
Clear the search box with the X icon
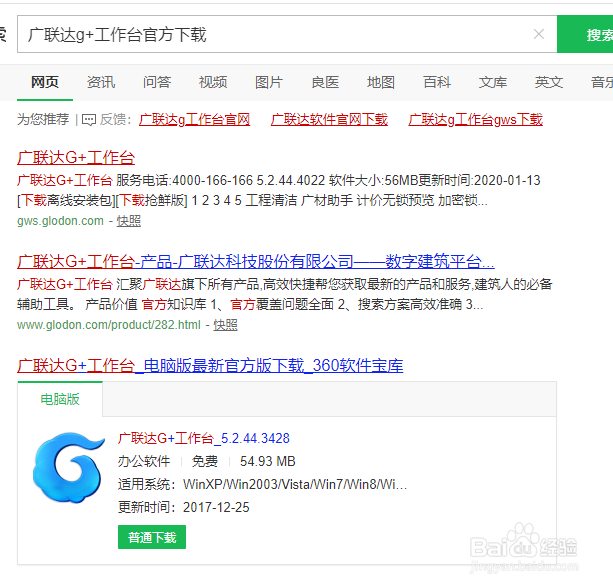(x=539, y=34)
